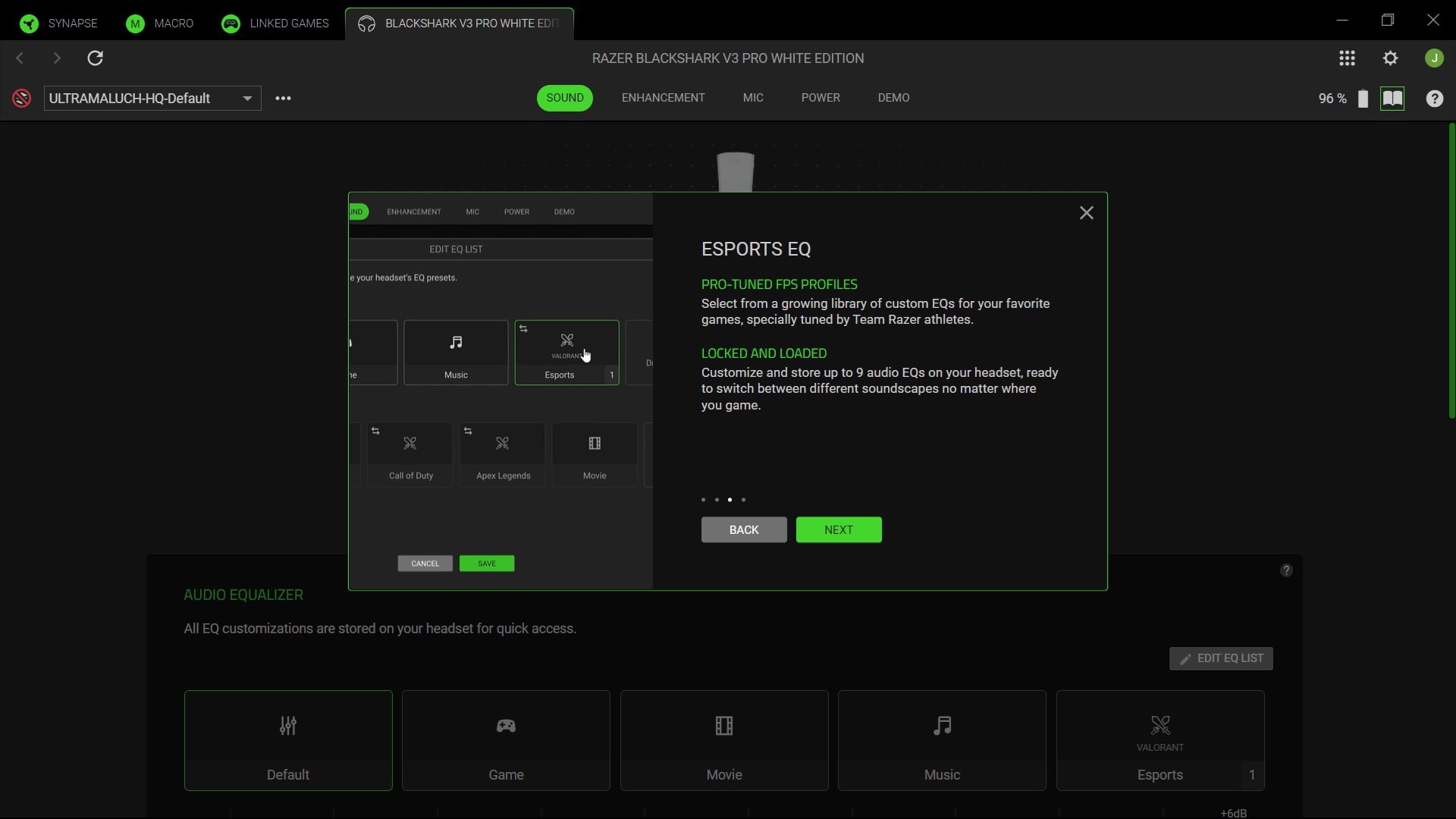The height and width of the screenshot is (819, 1456).
Task: Click the profile sync disabled icon
Action: tap(21, 99)
